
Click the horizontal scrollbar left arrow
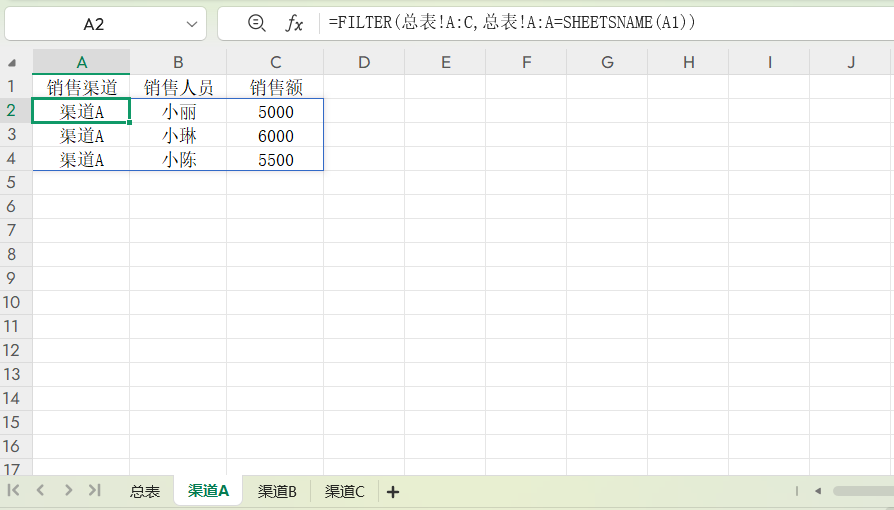click(817, 491)
